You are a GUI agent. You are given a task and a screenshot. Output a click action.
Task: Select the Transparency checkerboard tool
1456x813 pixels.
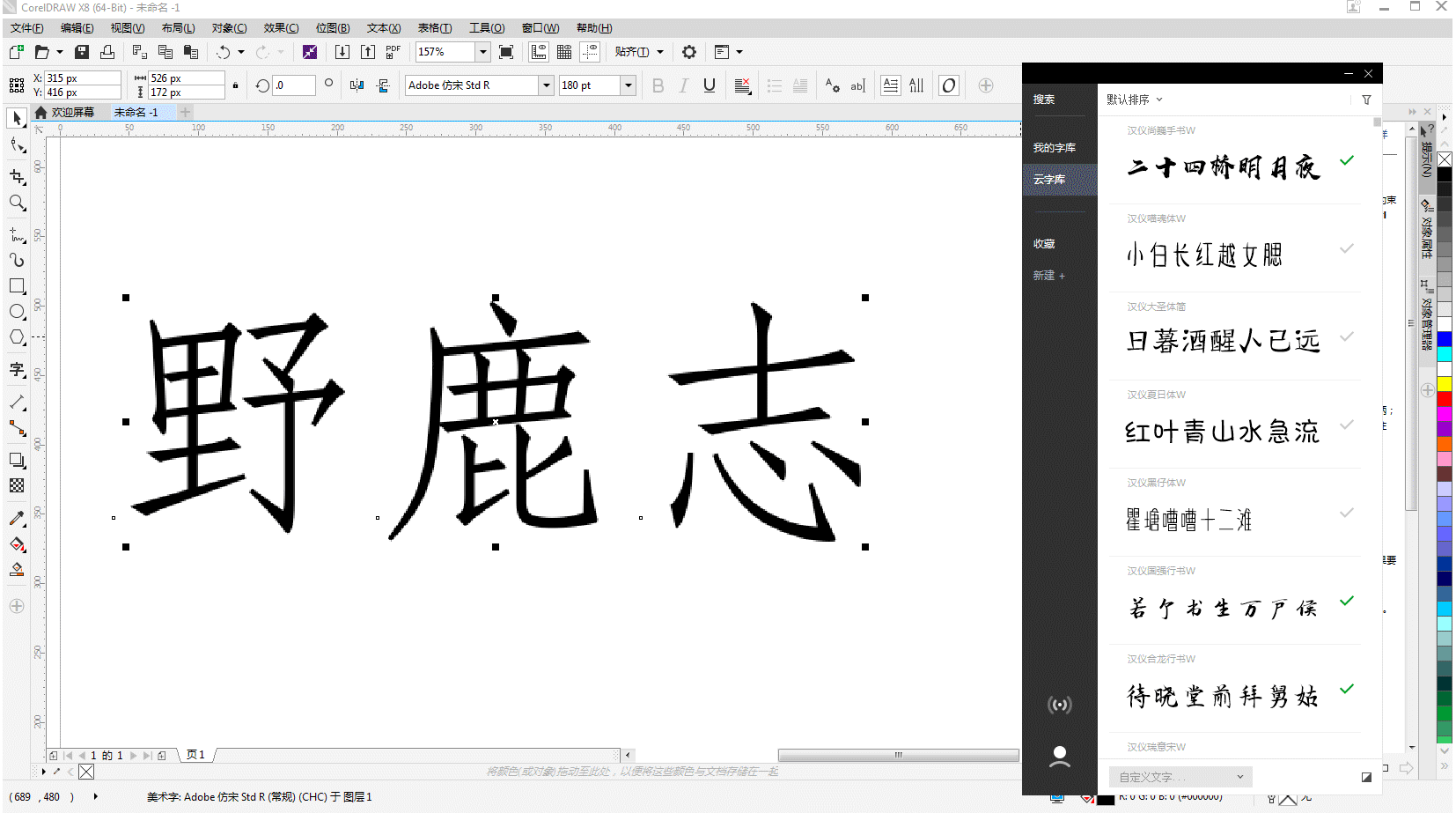pos(17,485)
